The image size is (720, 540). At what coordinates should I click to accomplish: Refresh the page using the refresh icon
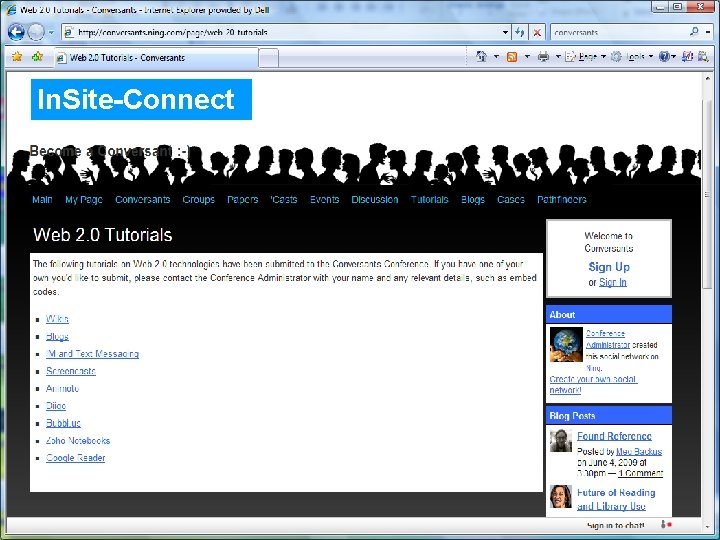[519, 32]
